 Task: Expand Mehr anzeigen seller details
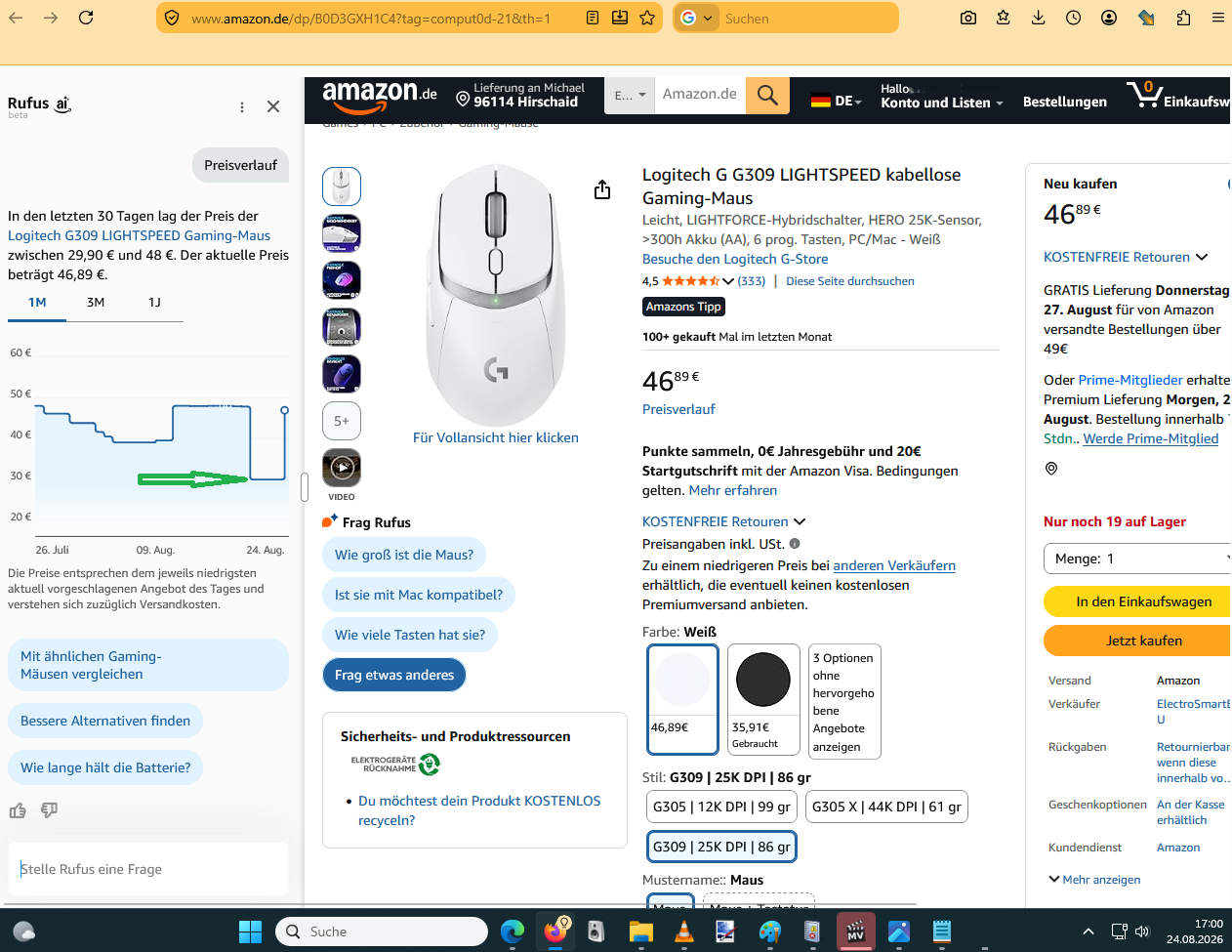click(x=1094, y=880)
